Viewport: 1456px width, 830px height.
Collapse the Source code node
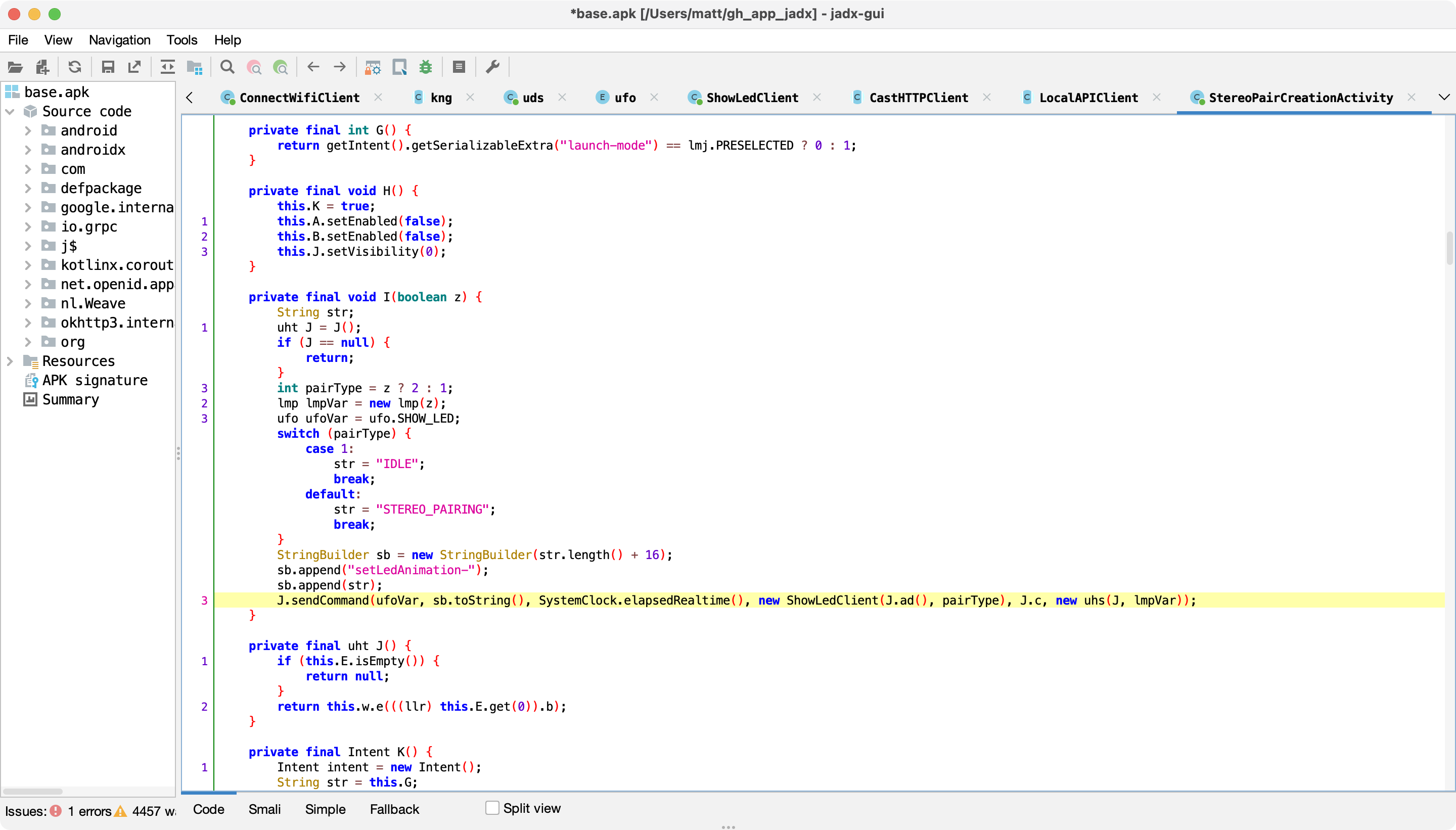coord(10,112)
